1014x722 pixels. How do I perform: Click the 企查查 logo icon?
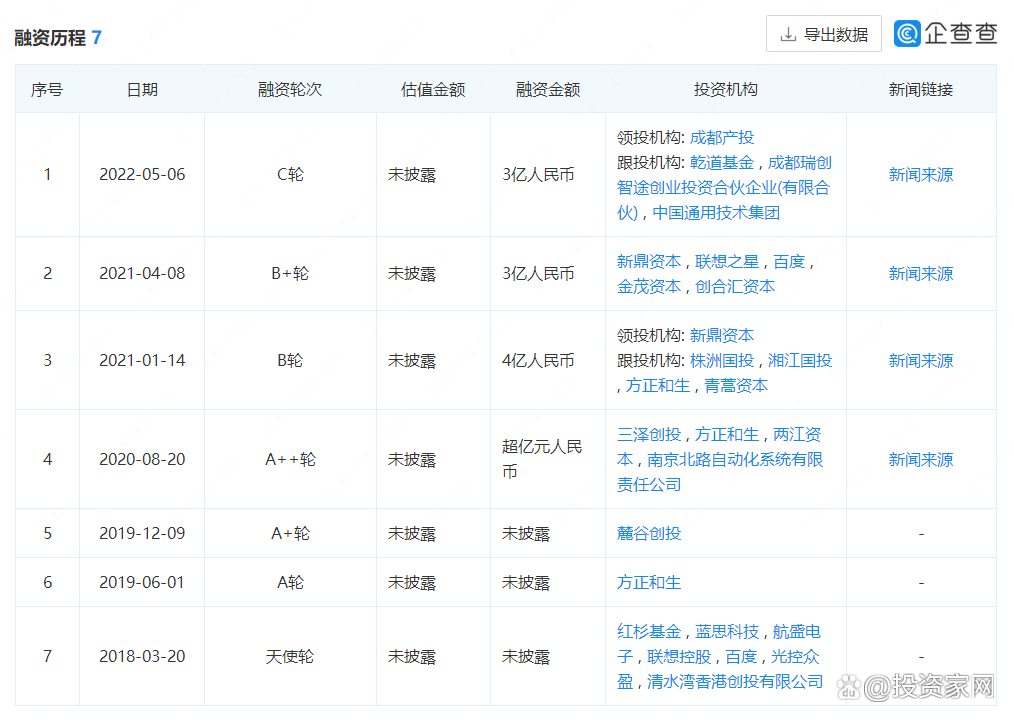point(907,34)
